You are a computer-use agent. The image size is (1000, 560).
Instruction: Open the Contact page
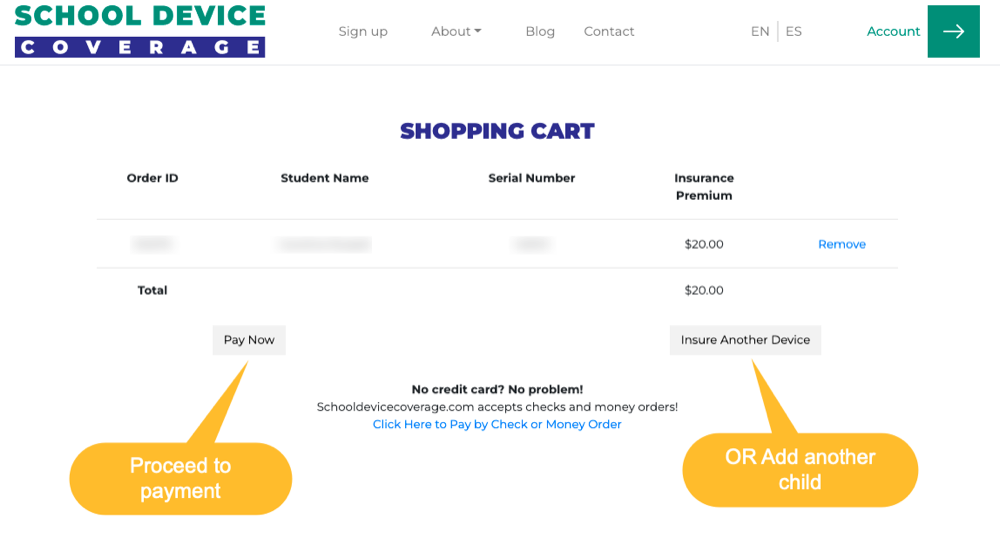[609, 31]
